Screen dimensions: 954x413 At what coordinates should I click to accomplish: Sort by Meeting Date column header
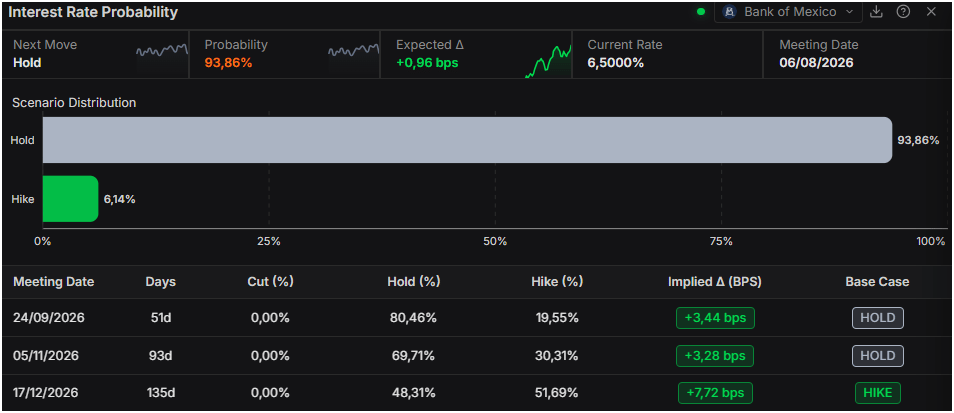click(54, 282)
